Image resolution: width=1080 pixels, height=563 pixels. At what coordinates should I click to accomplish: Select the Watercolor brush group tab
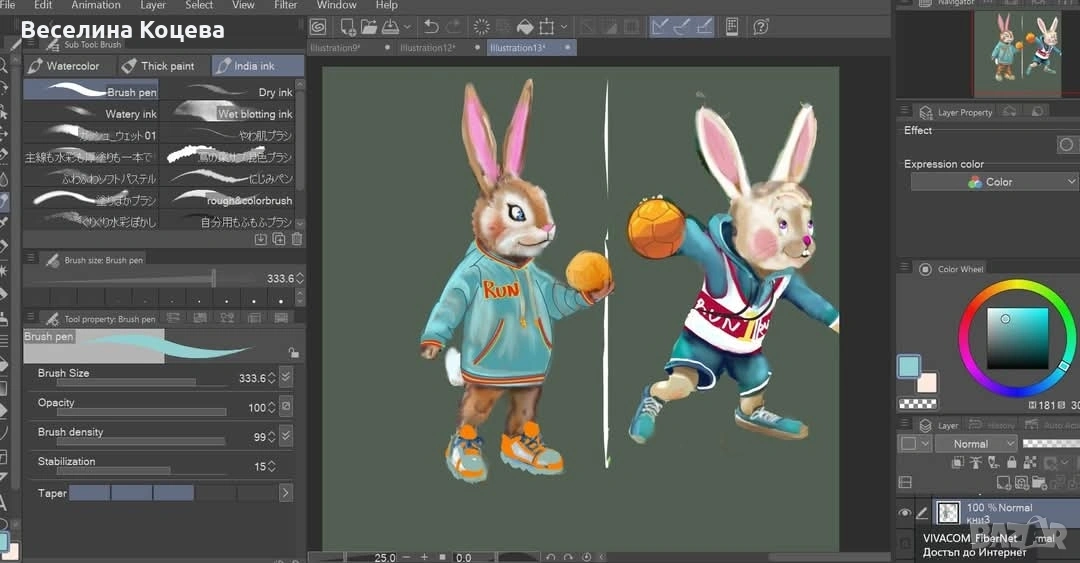[x=63, y=66]
